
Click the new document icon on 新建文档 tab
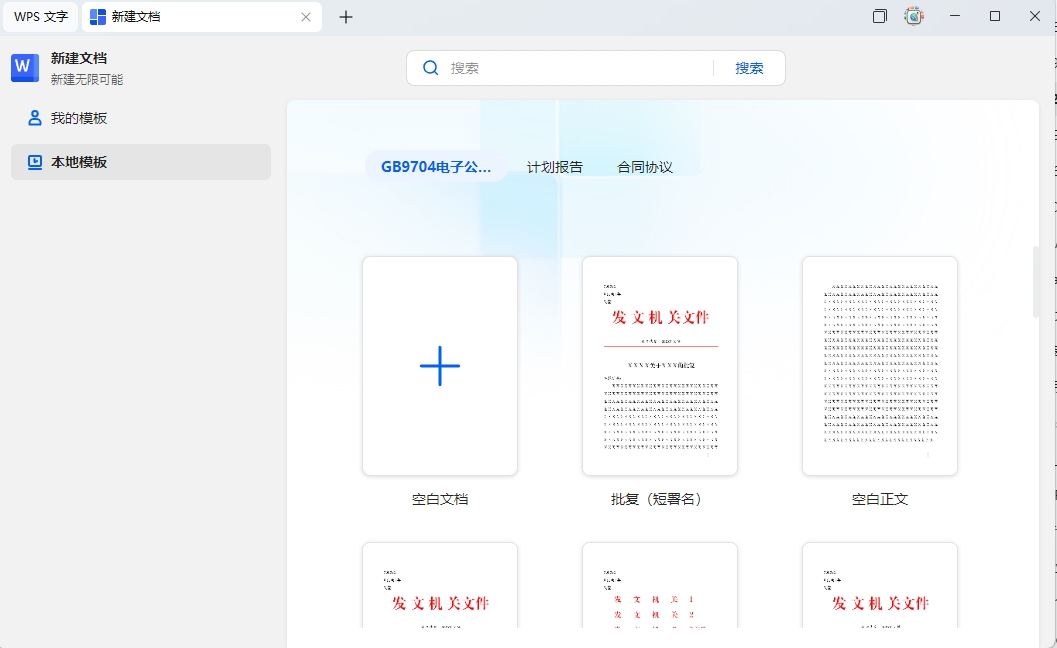(x=96, y=17)
